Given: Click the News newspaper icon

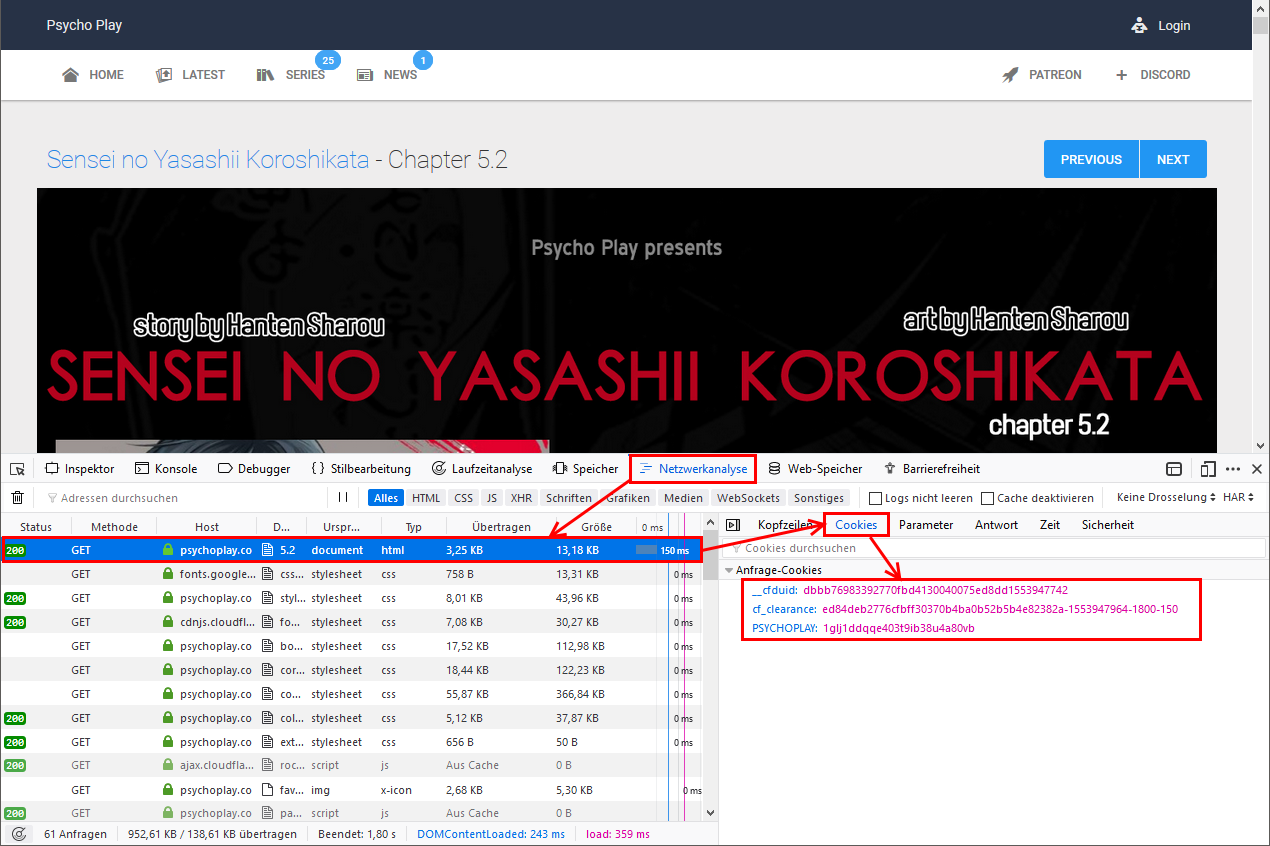Looking at the screenshot, I should [x=365, y=75].
